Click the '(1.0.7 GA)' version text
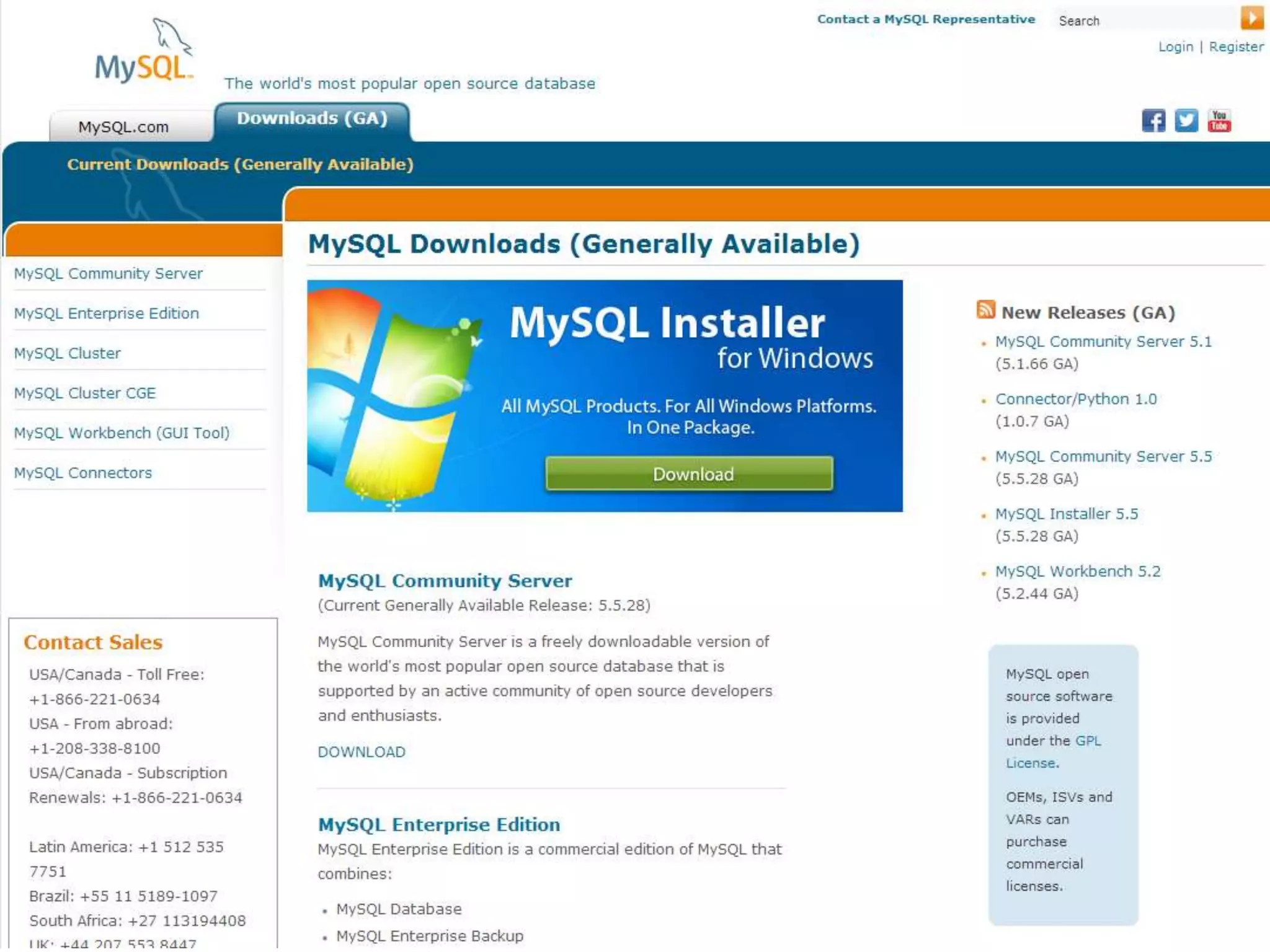The height and width of the screenshot is (952, 1270). 1032,421
